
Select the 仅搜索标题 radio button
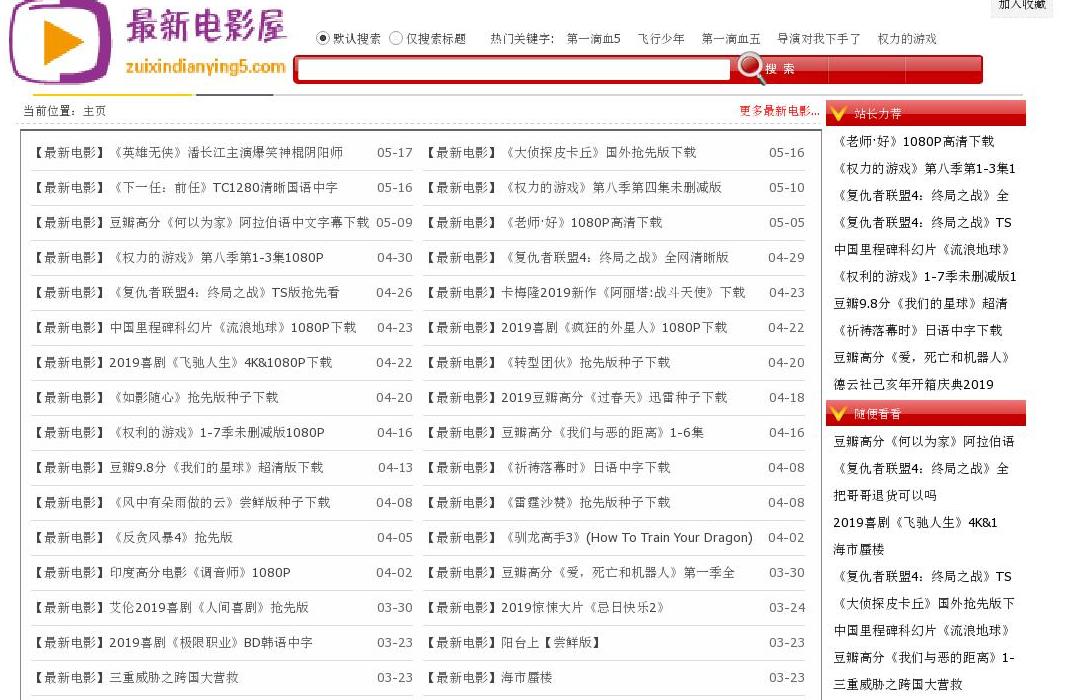coord(395,38)
